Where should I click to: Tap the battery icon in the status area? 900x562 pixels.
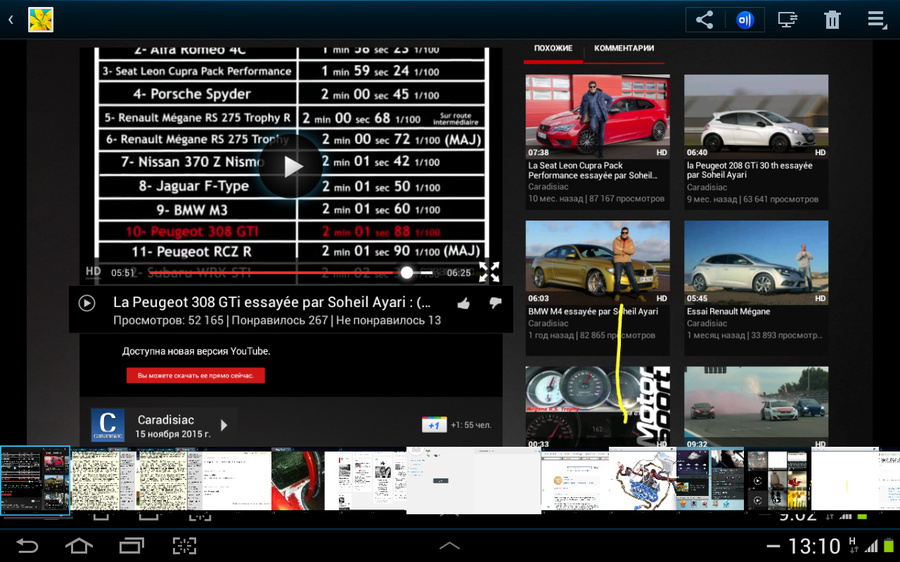889,547
